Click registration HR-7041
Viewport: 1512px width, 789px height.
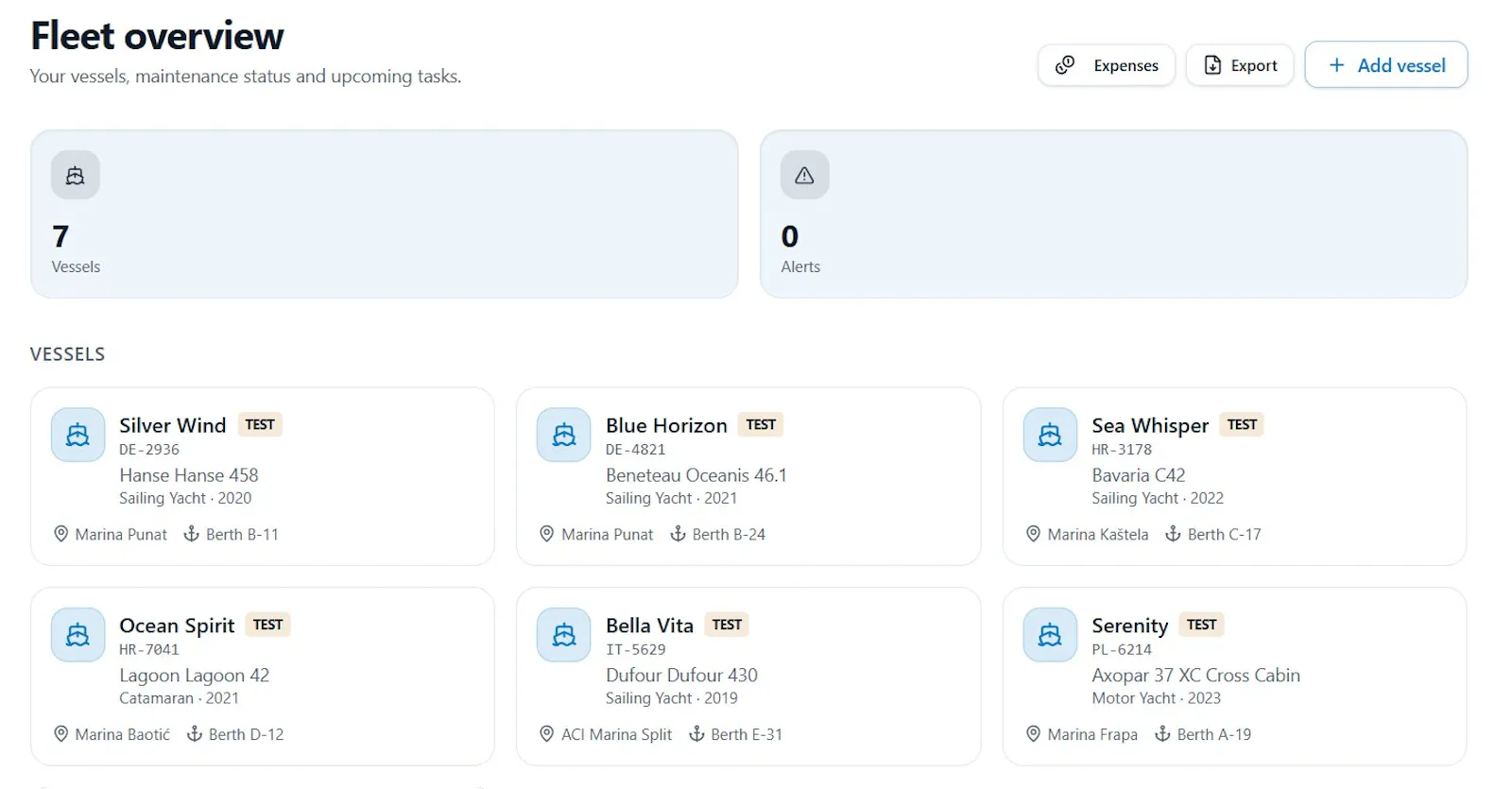[149, 650]
